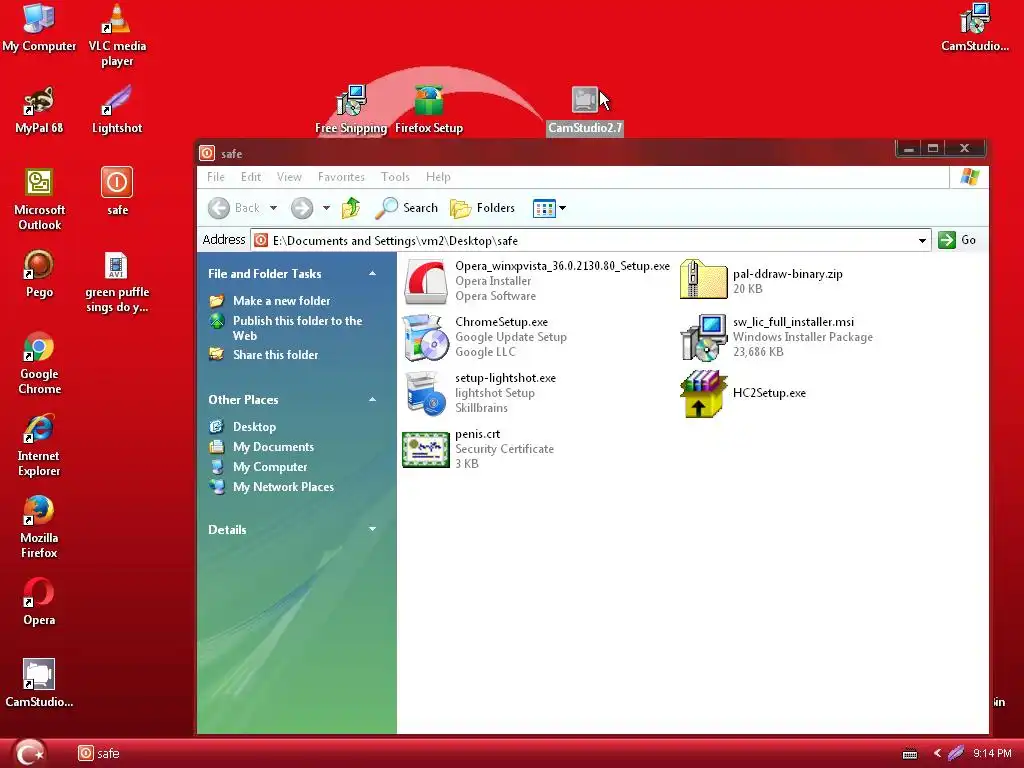Go to My Computer in Other Places
The width and height of the screenshot is (1024, 768).
(x=270, y=467)
